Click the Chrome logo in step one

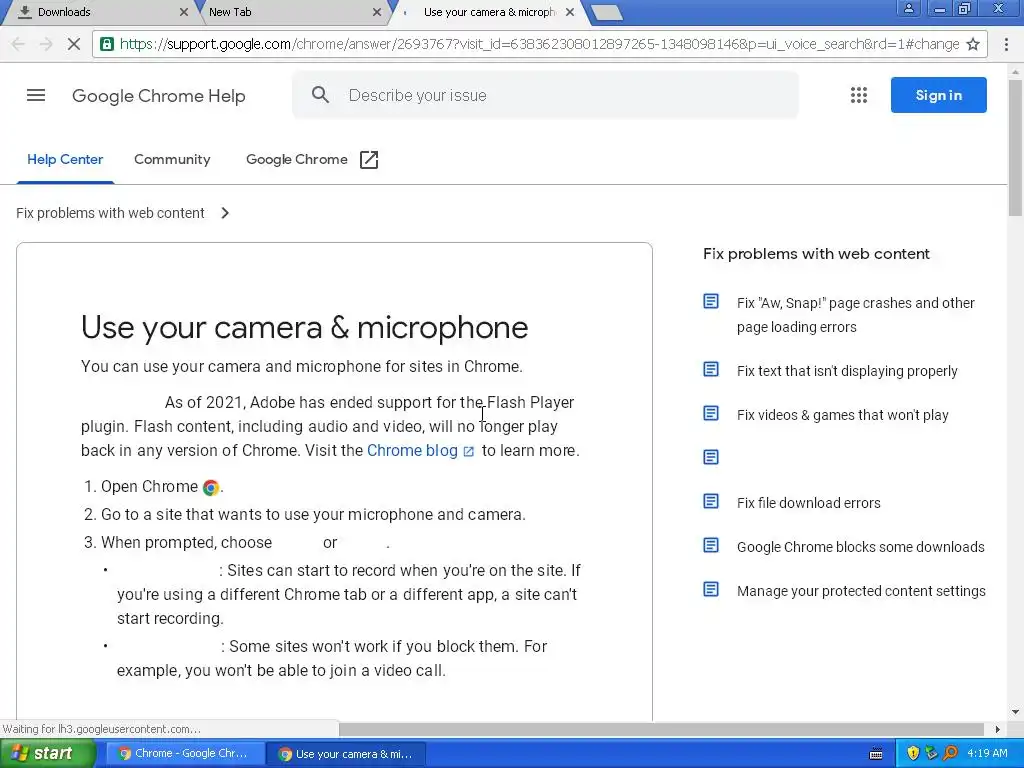tap(211, 487)
